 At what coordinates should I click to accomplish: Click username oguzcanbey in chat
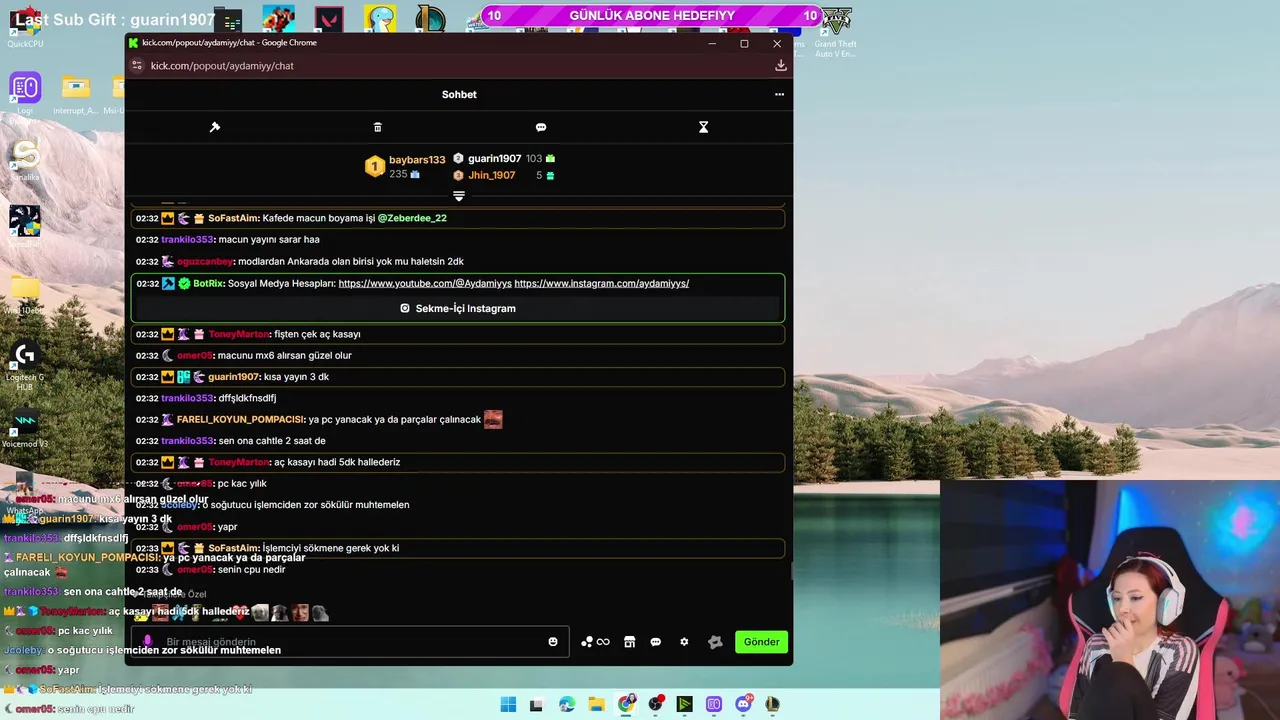coord(205,261)
